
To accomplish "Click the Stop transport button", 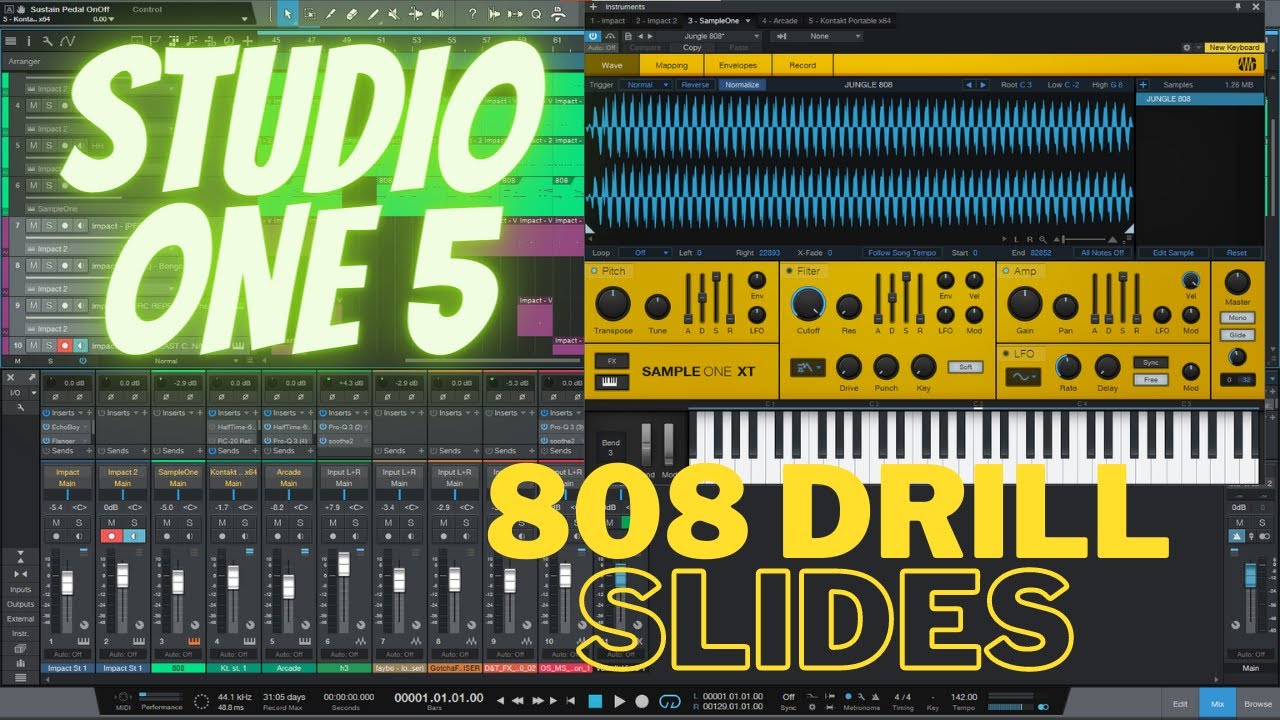I will tap(596, 701).
